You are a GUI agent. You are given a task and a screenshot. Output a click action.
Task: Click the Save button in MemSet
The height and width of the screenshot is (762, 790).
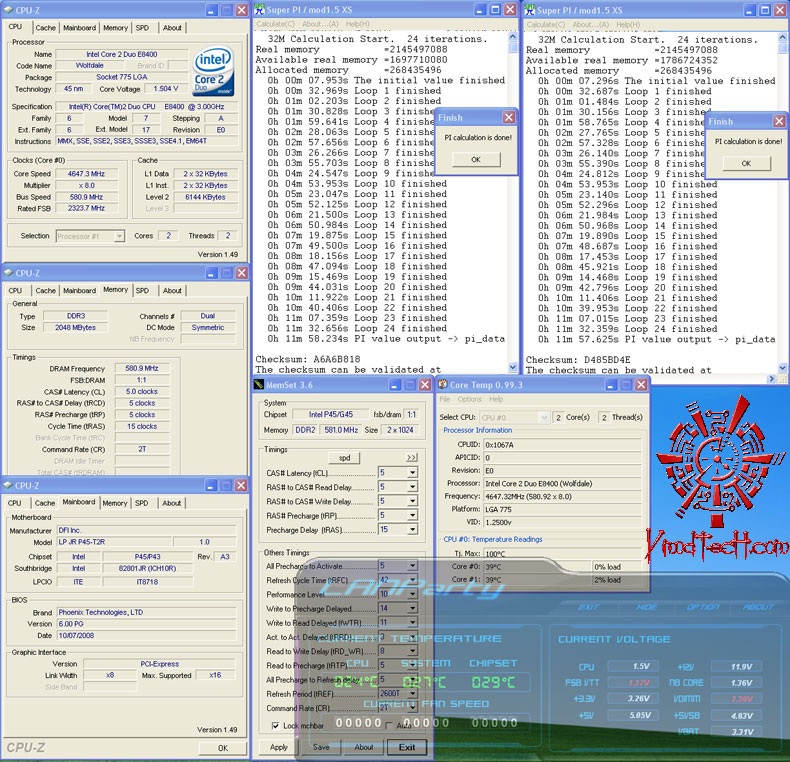point(321,747)
